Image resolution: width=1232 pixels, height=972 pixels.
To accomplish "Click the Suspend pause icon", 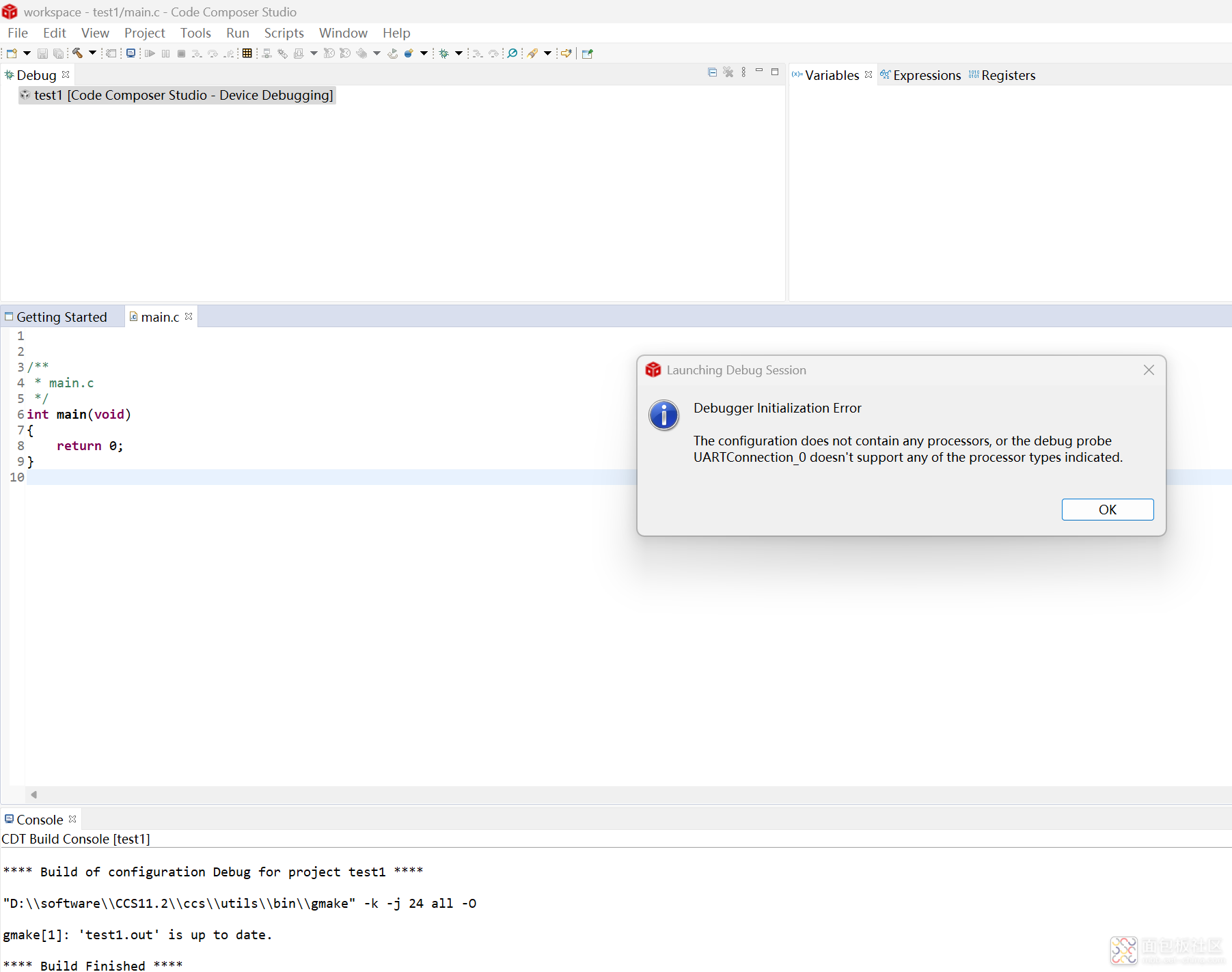I will [165, 53].
